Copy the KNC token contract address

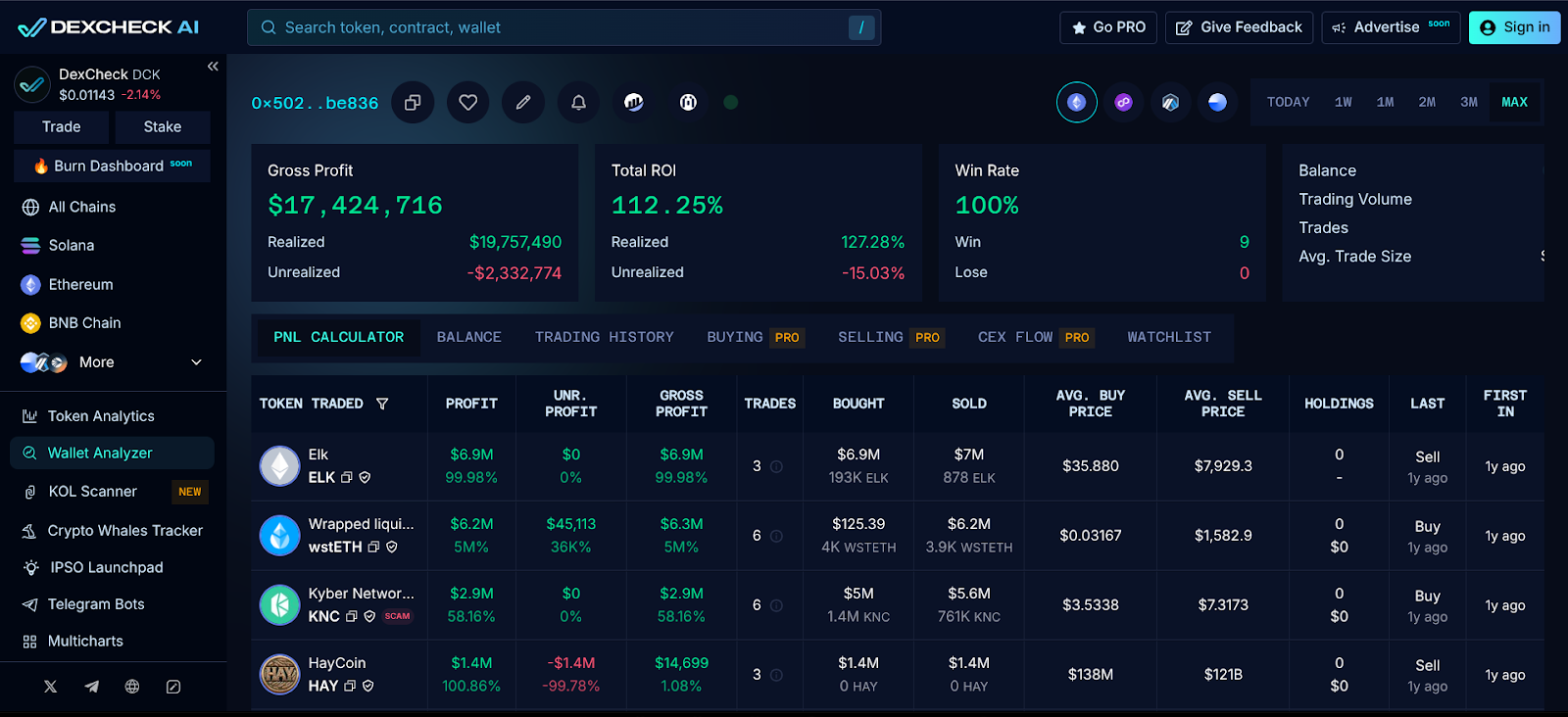point(352,616)
